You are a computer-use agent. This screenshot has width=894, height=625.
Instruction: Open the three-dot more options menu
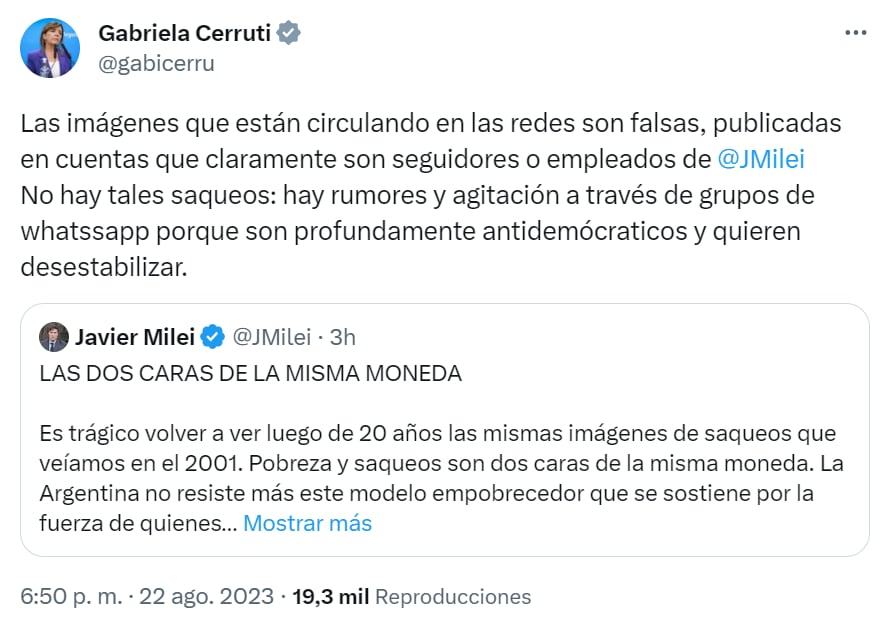coord(855,33)
